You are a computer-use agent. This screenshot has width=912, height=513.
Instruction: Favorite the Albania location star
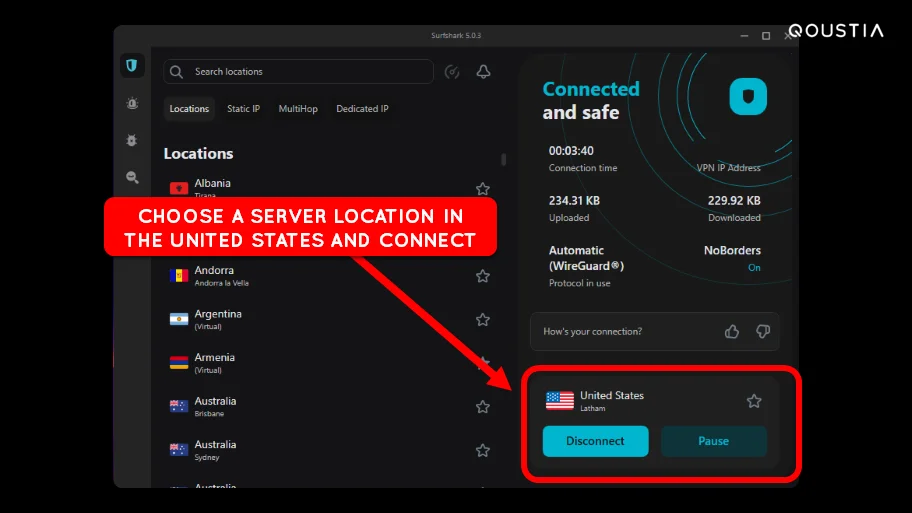(483, 188)
